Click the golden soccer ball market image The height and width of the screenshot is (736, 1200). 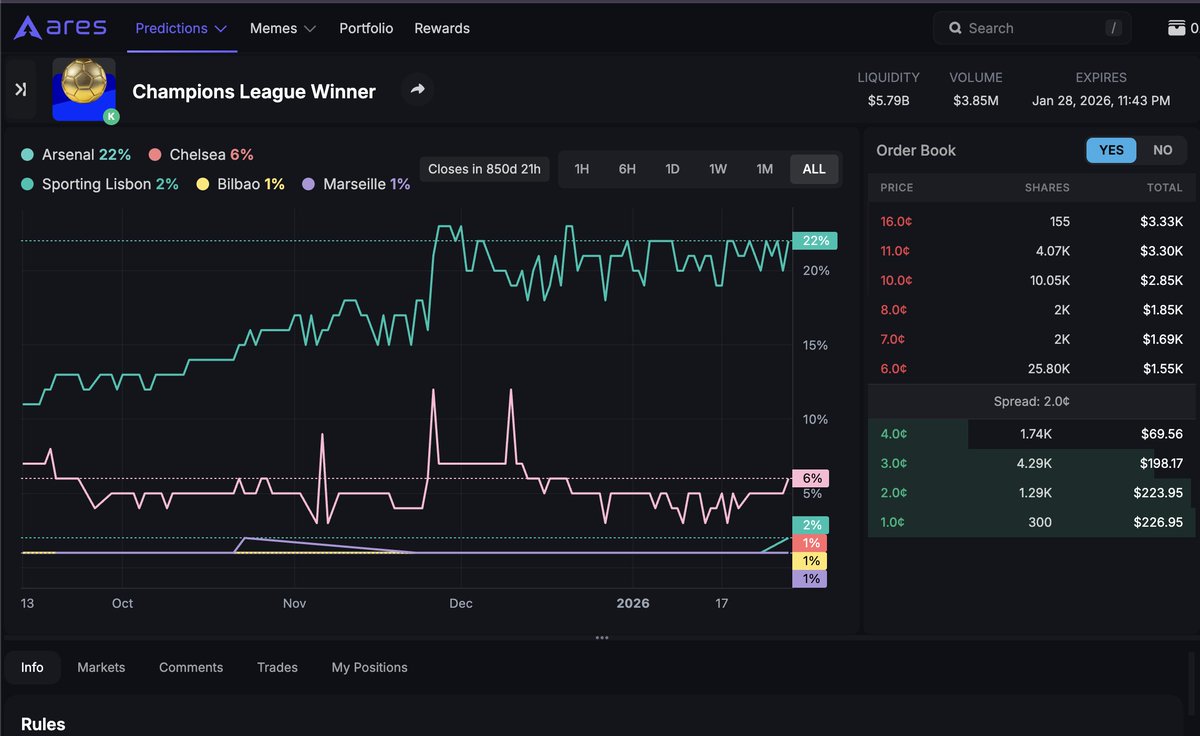pyautogui.click(x=84, y=89)
